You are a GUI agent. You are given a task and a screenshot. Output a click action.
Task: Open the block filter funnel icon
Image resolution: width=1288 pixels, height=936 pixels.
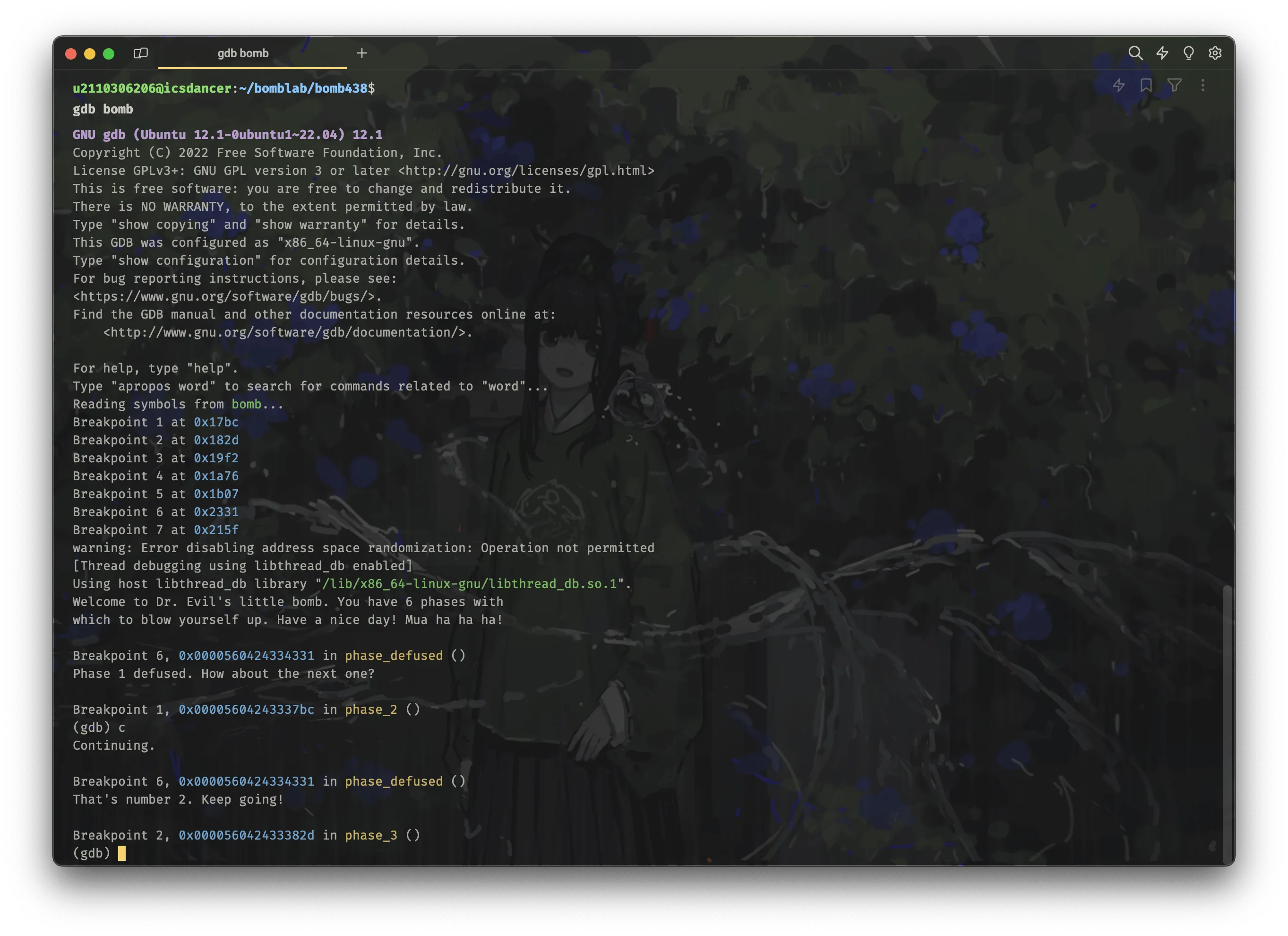click(1175, 85)
